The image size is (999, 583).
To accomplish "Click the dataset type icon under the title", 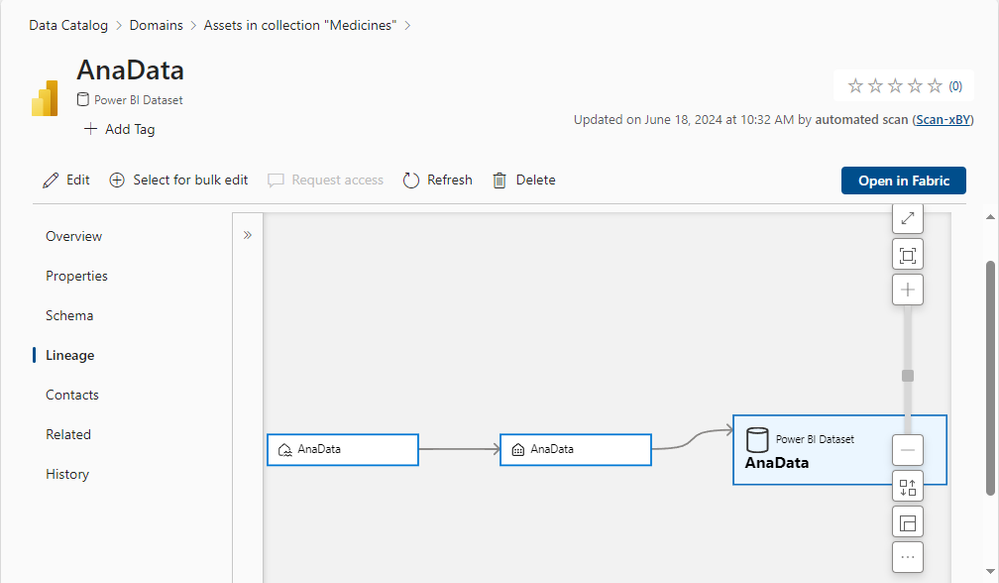I will [x=83, y=99].
